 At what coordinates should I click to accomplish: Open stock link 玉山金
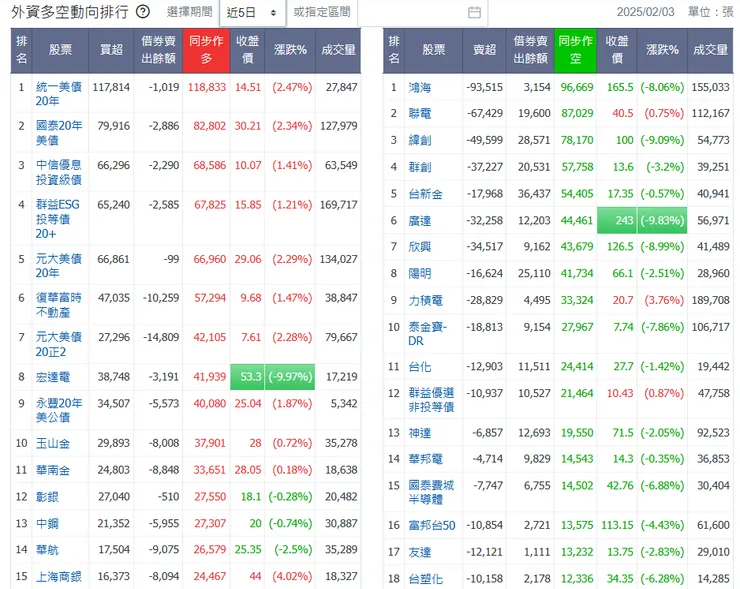click(53, 444)
